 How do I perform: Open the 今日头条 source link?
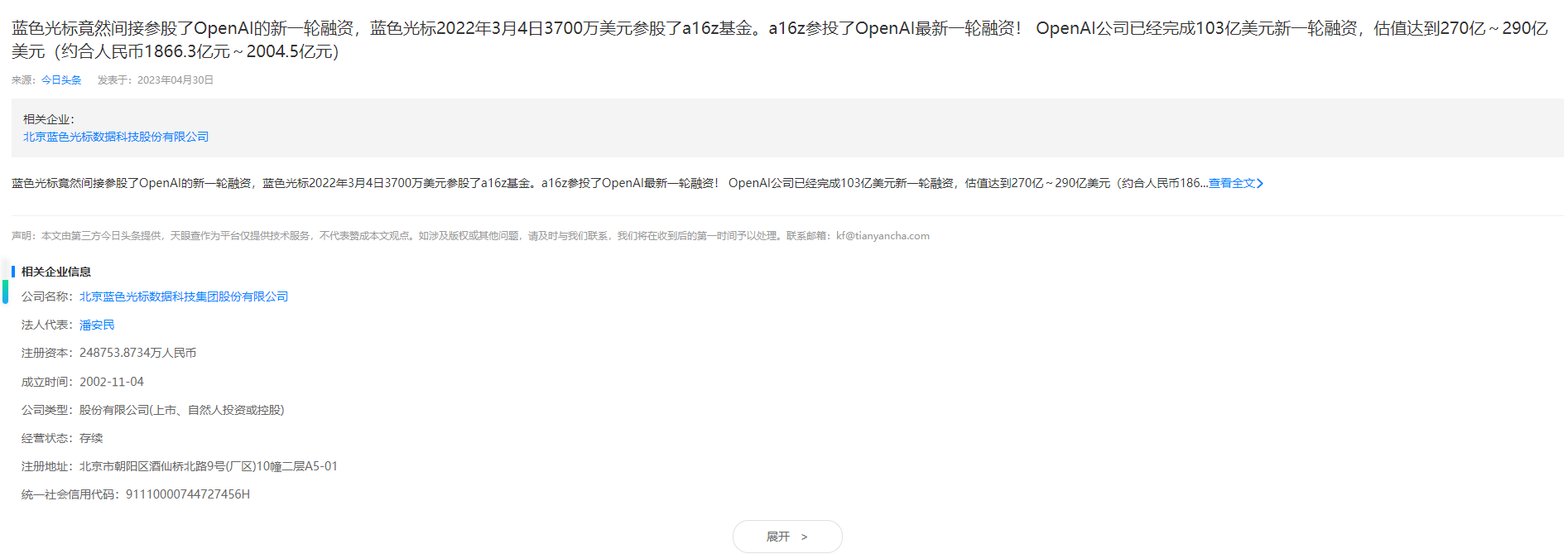click(x=61, y=80)
